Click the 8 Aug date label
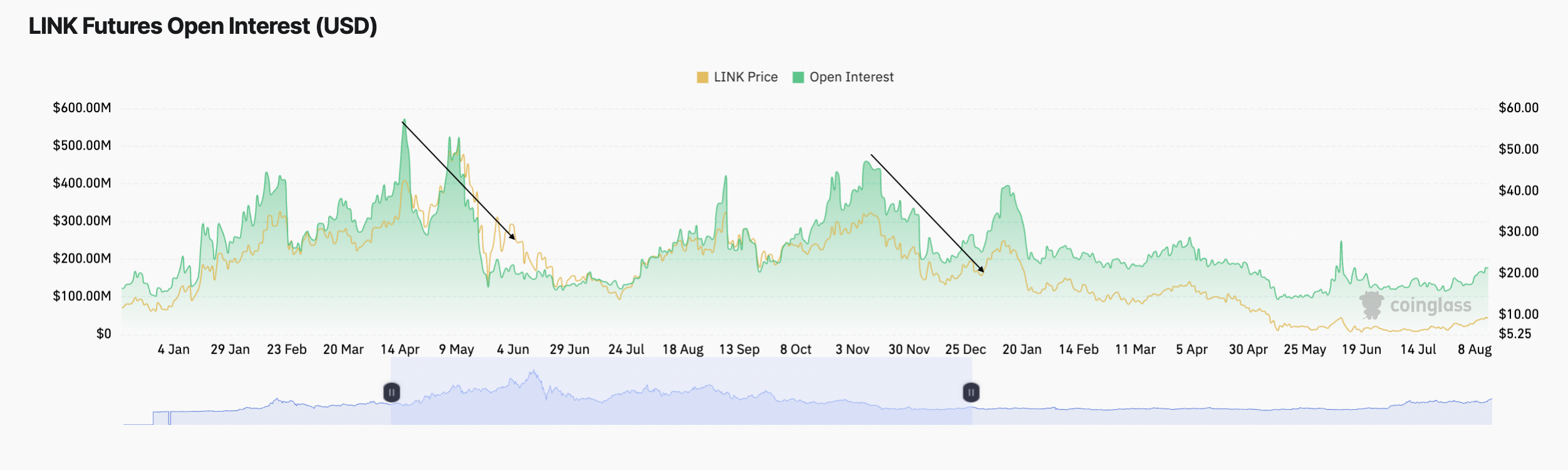1568x470 pixels. pyautogui.click(x=1475, y=350)
